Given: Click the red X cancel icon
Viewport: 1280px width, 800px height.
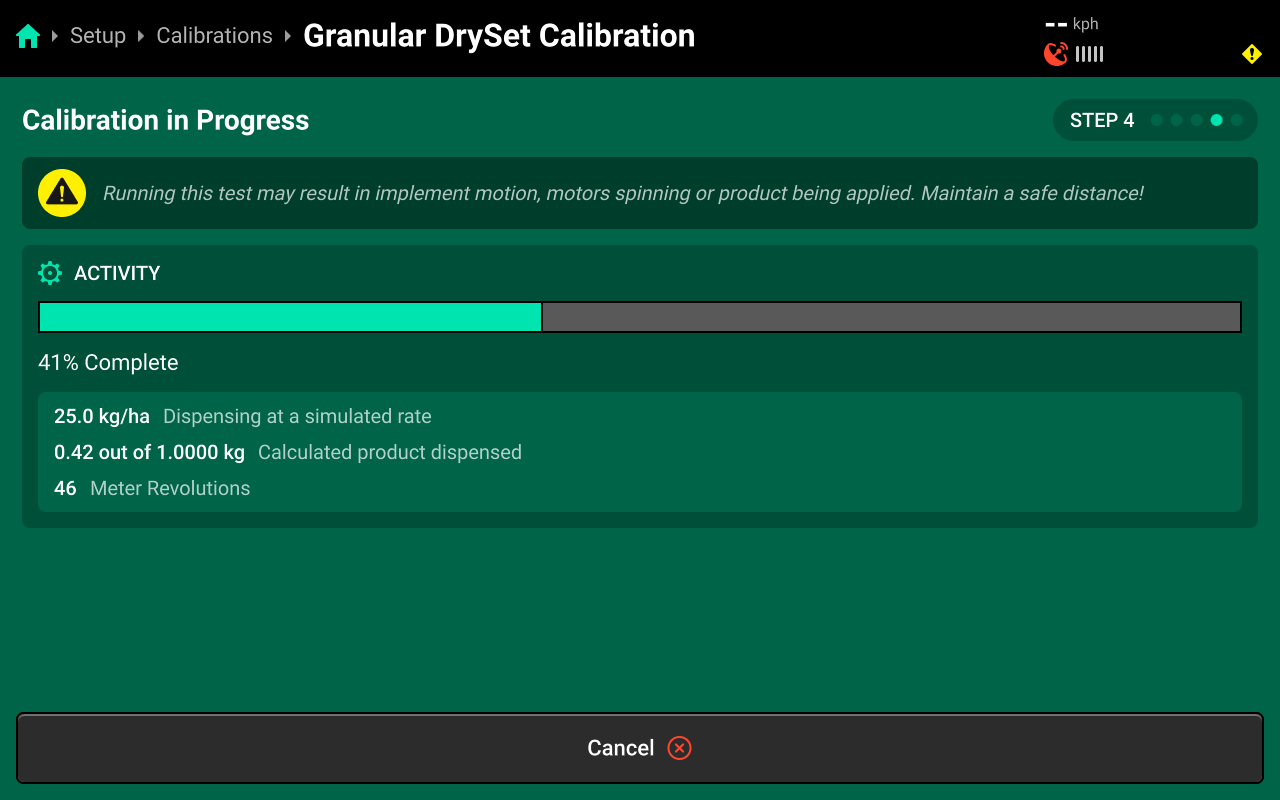Looking at the screenshot, I should coord(680,748).
